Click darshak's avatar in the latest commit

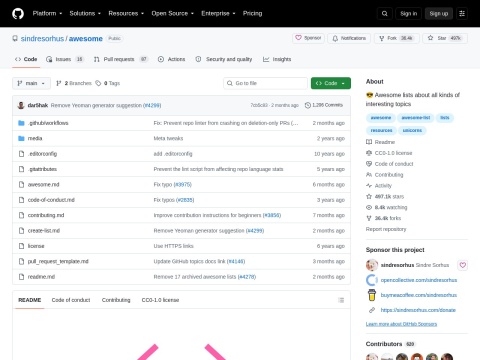(x=21, y=105)
